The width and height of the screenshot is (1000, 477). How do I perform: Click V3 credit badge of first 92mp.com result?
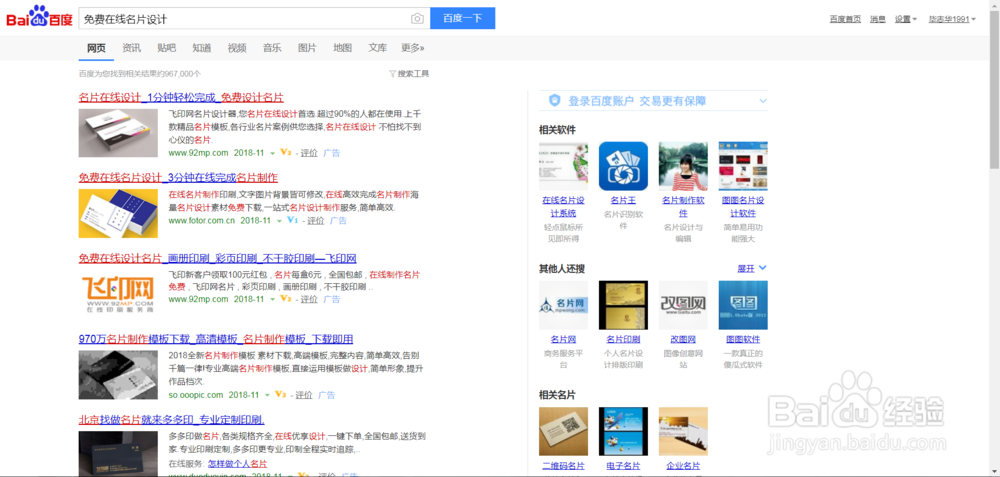[286, 153]
